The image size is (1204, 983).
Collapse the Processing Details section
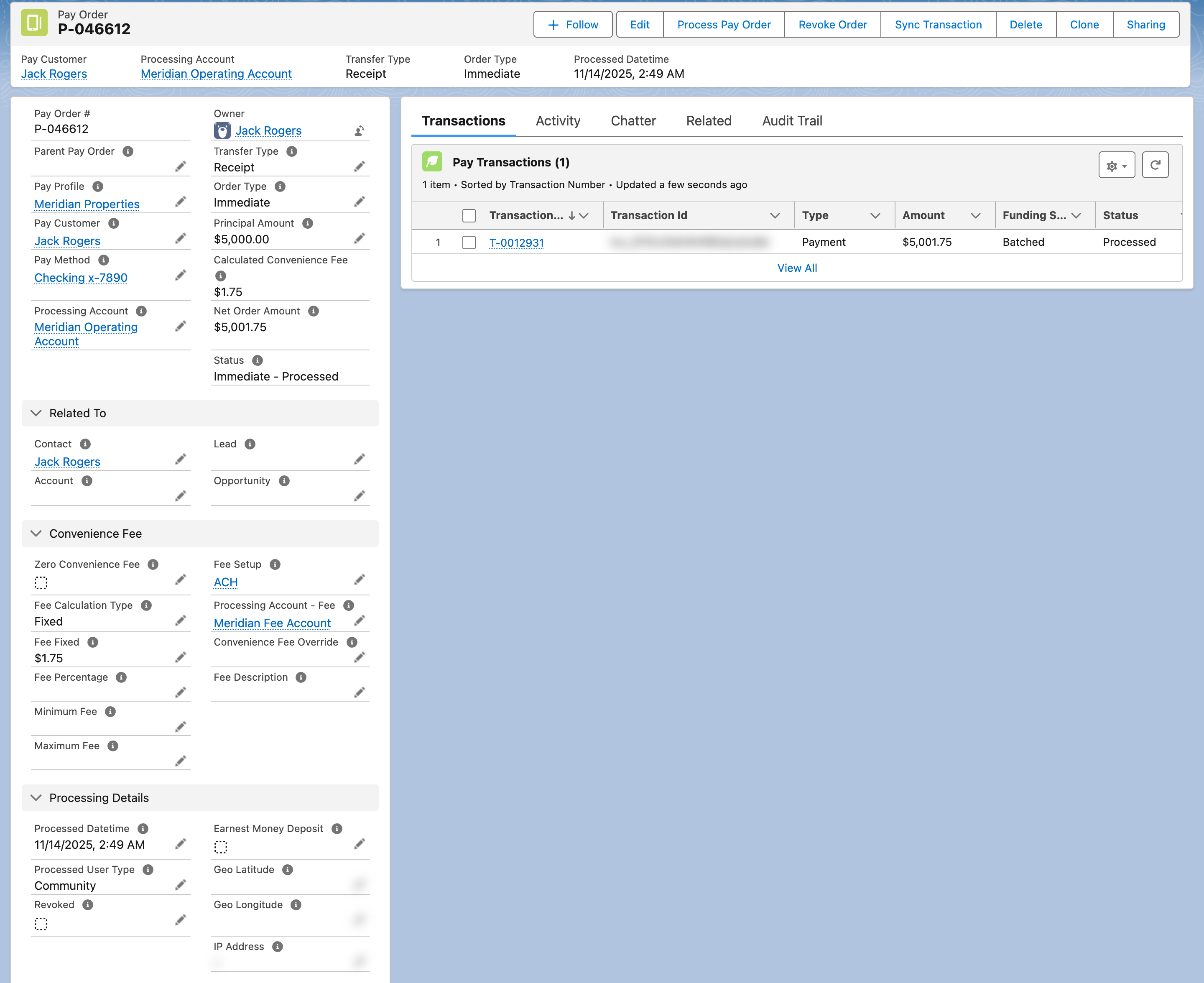[x=36, y=797]
